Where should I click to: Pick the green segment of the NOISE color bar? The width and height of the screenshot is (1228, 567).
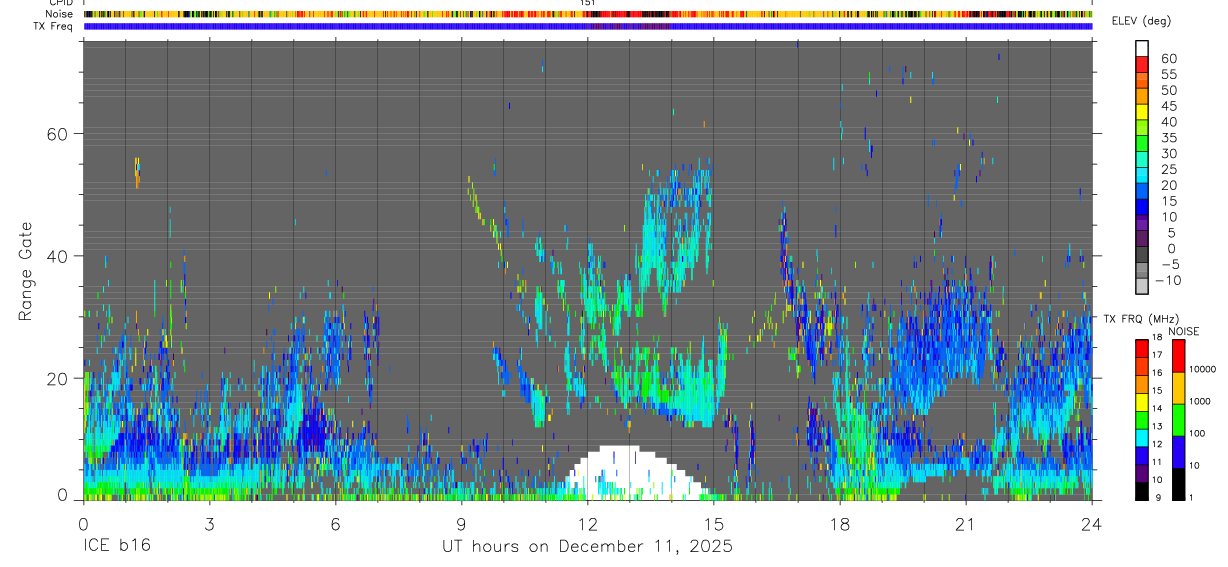[1178, 420]
